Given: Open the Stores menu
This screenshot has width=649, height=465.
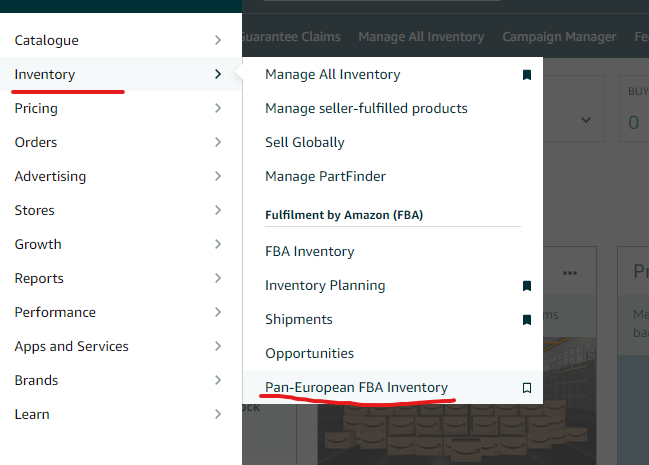Looking at the screenshot, I should [x=35, y=211].
